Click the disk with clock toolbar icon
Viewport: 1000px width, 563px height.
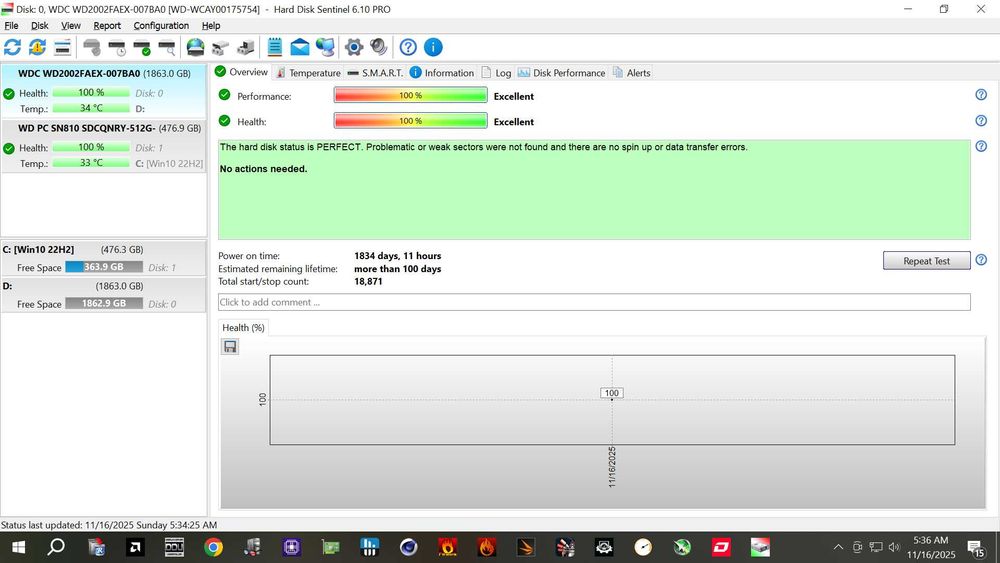(117, 47)
